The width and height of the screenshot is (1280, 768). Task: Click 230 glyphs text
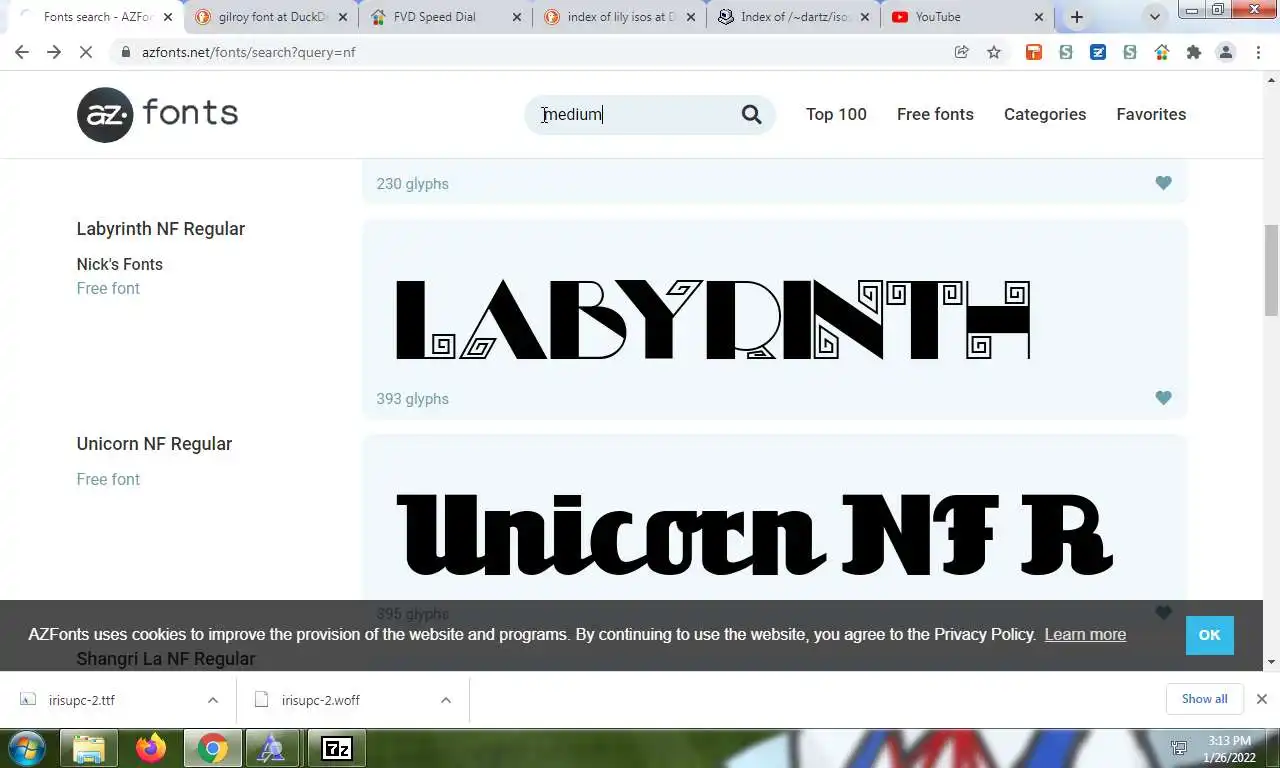click(x=412, y=184)
